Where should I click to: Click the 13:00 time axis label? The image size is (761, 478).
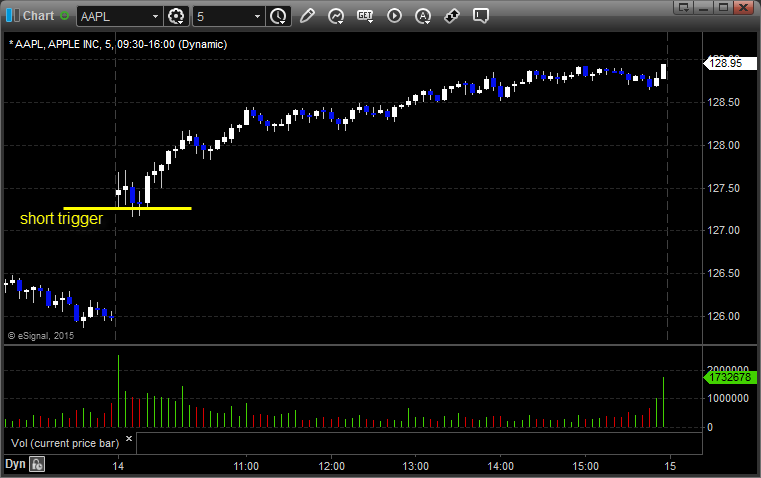(416, 466)
